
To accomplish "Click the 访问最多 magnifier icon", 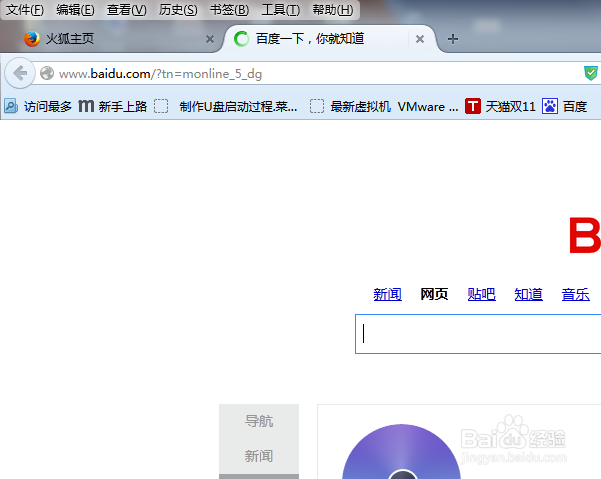I will (11, 106).
